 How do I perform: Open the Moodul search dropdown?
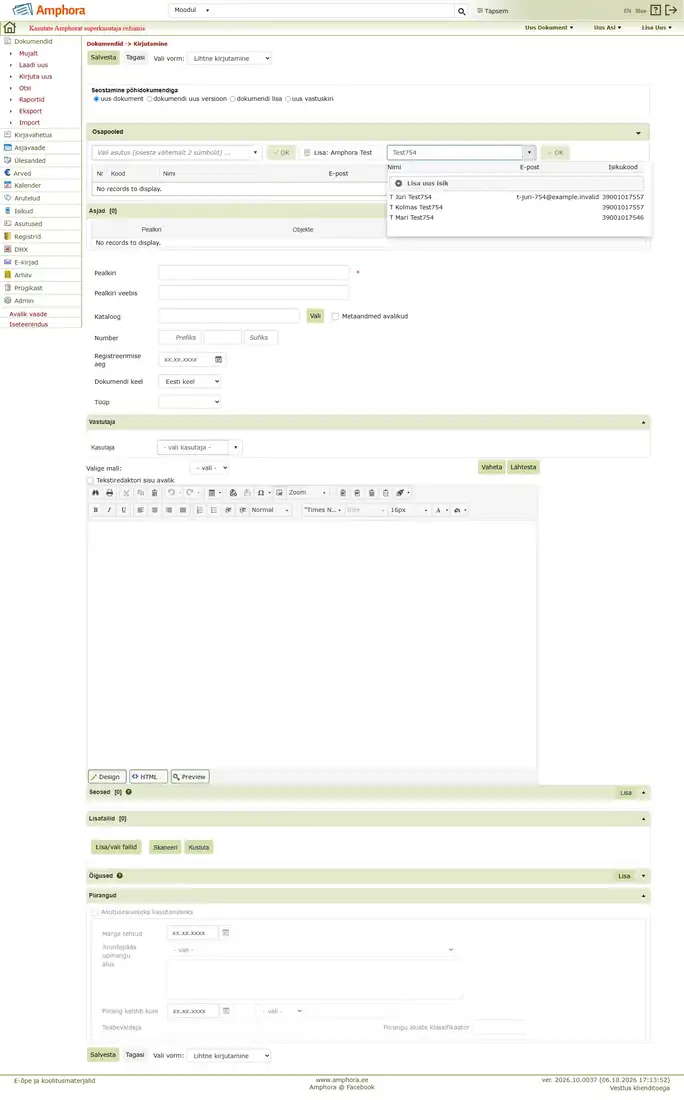191,11
